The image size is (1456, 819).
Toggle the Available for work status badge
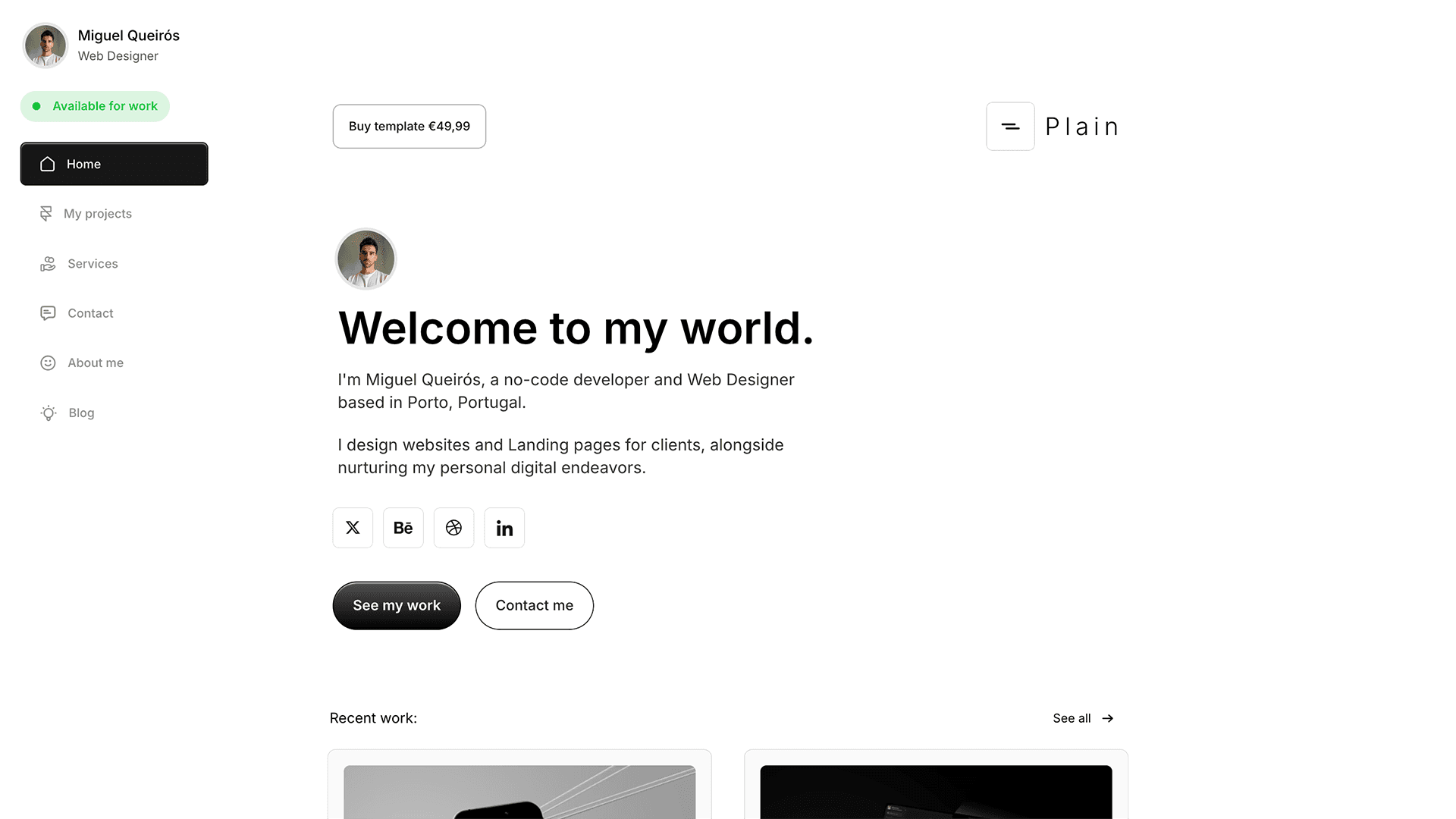click(95, 106)
